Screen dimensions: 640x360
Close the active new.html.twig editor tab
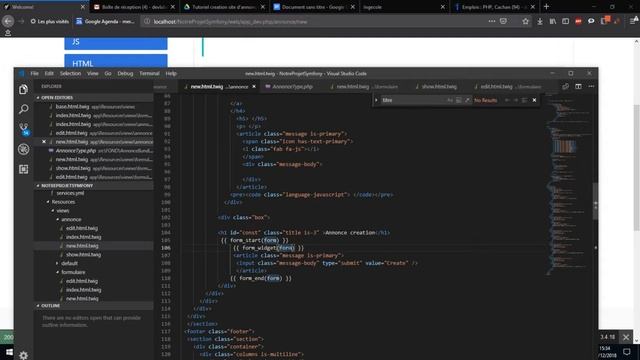click(x=254, y=87)
